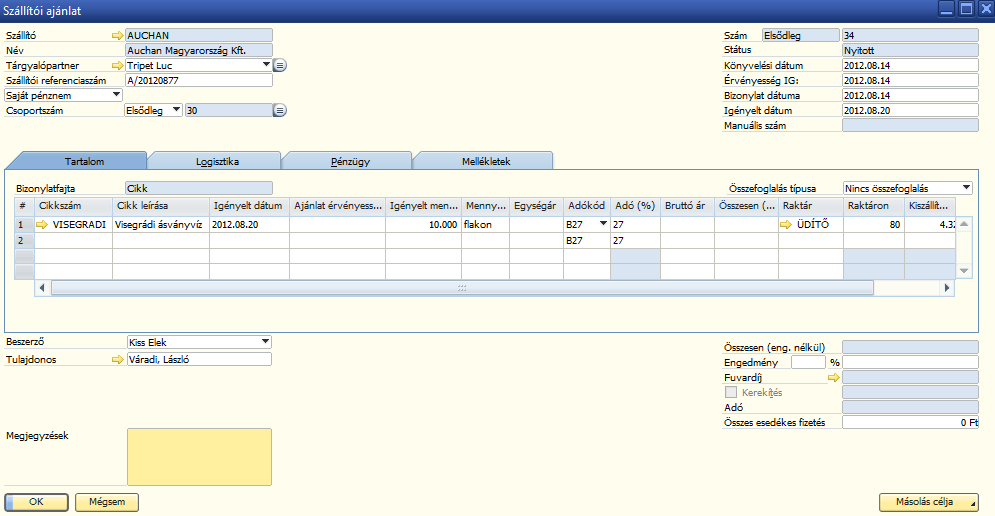Select row number 2 in the table

[x=24, y=241]
